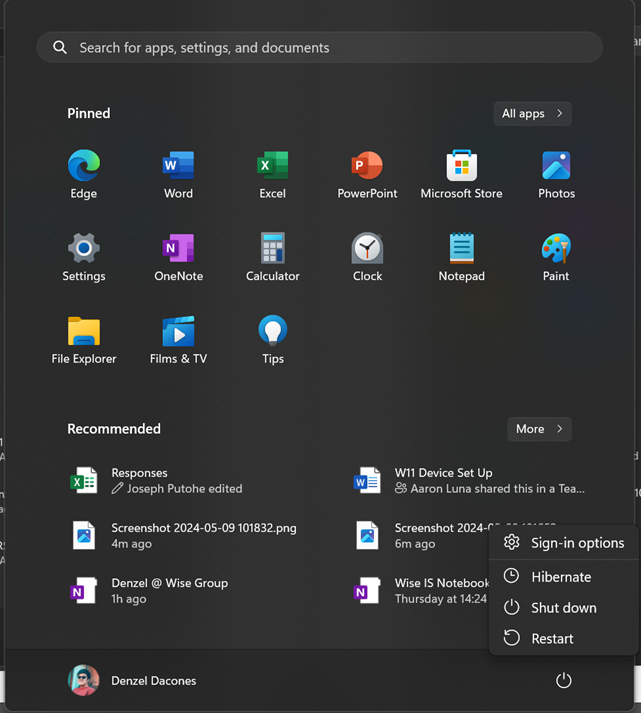This screenshot has height=713, width=641.
Task: Launch the Photos app
Action: pos(556,174)
